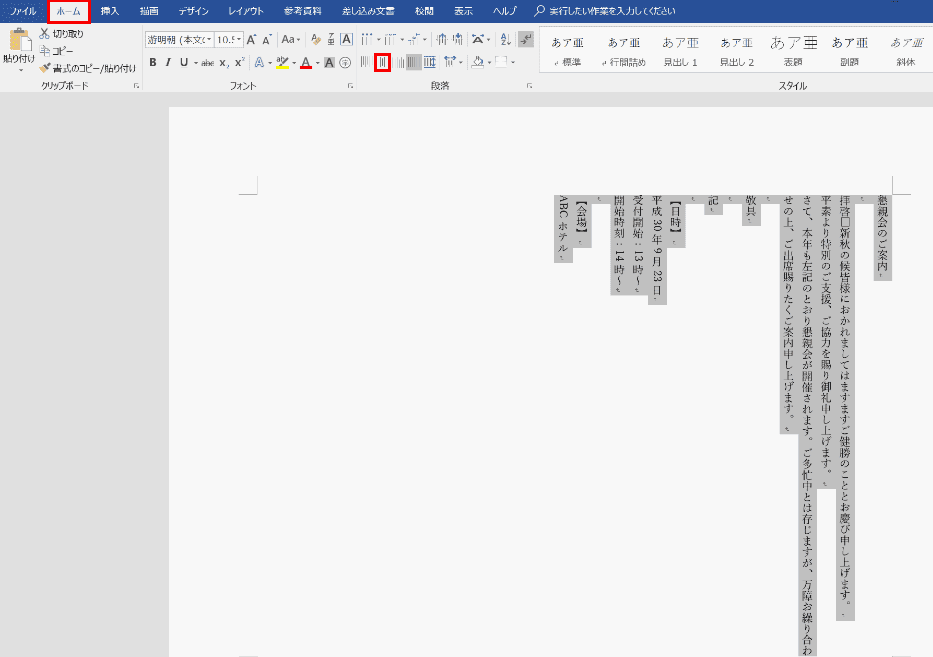This screenshot has height=657, width=933.
Task: Click the clear formatting eraser icon
Action: [x=316, y=40]
